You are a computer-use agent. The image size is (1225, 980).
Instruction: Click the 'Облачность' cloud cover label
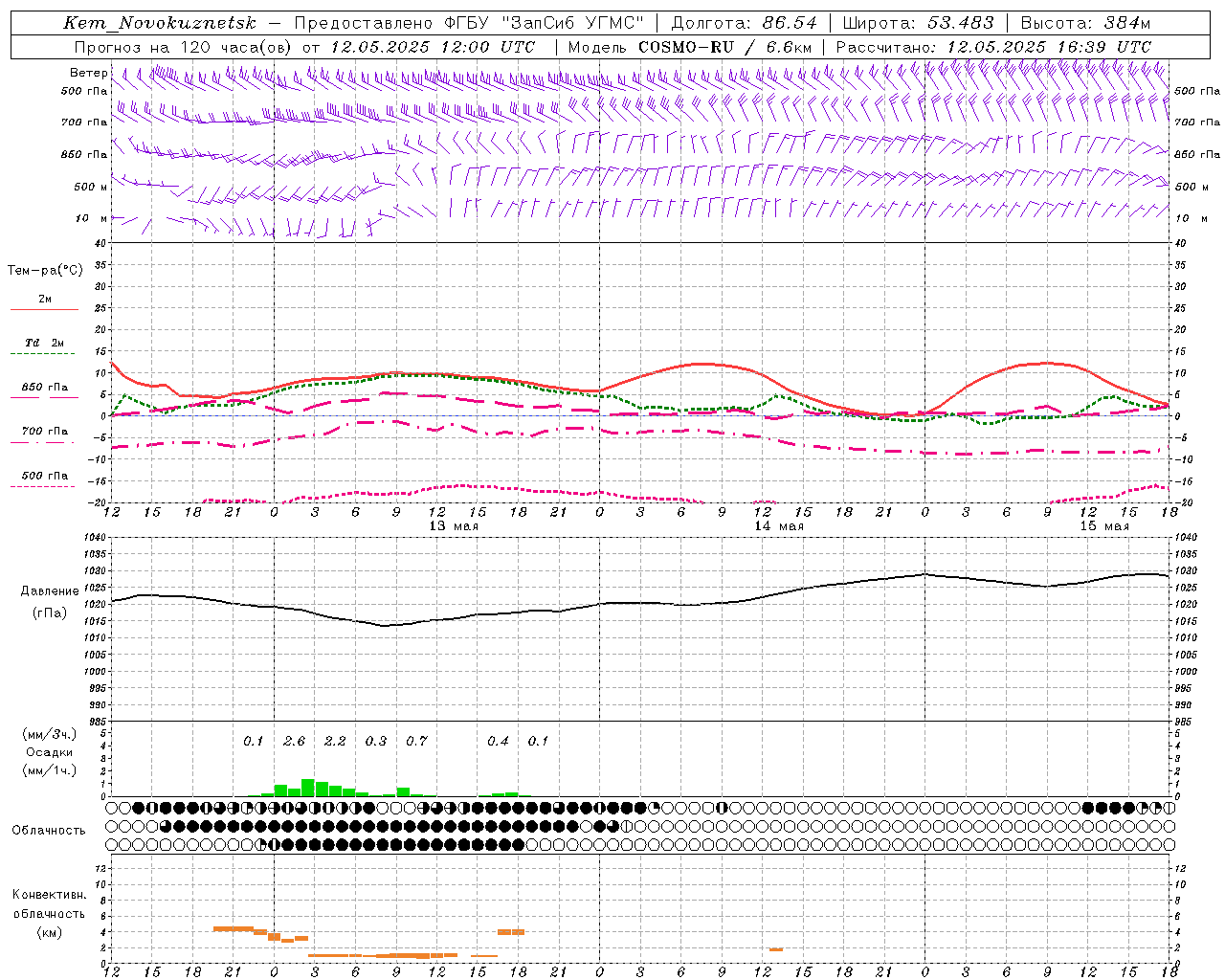click(49, 831)
